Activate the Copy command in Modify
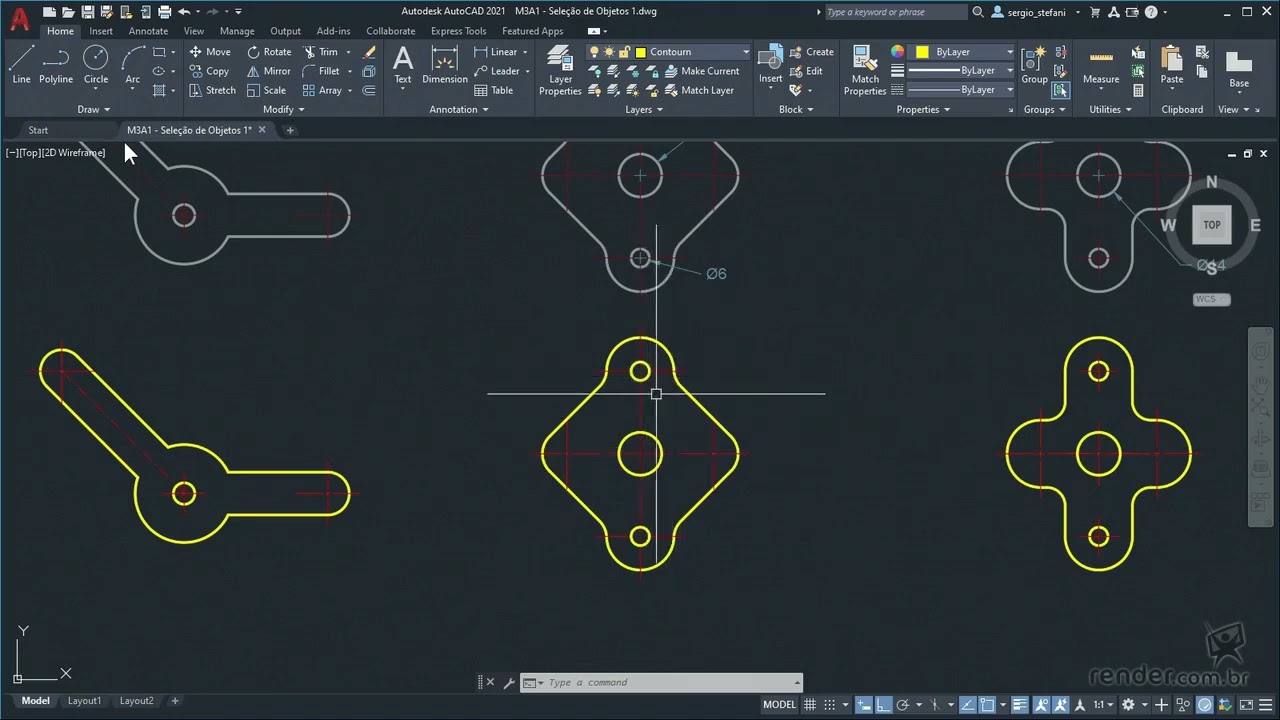 [209, 71]
